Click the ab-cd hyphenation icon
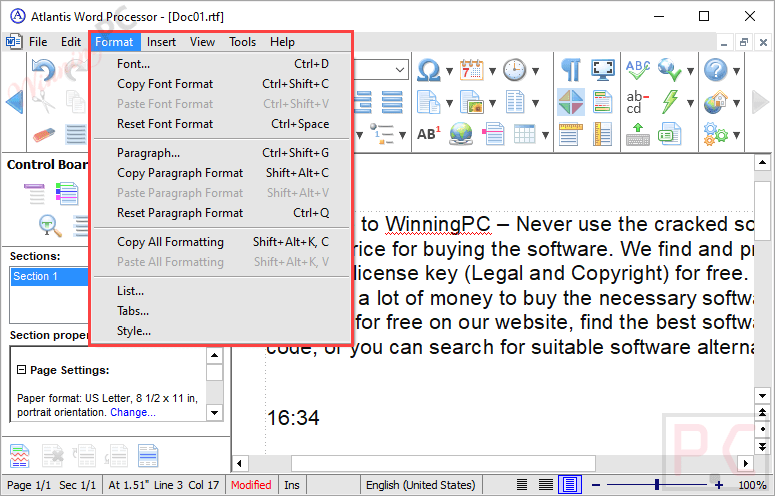This screenshot has height=496, width=775. [638, 102]
